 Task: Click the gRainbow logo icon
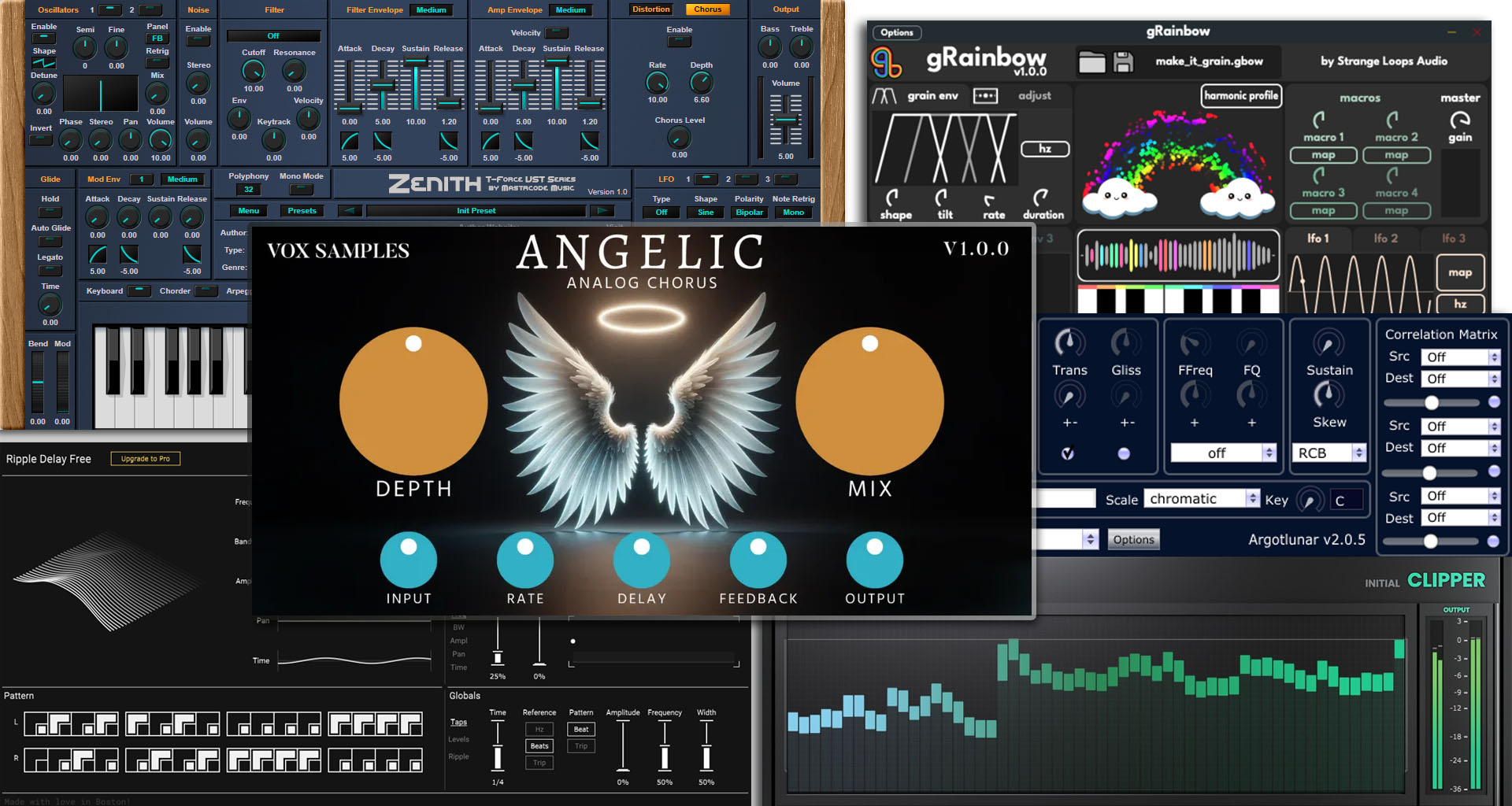(886, 62)
